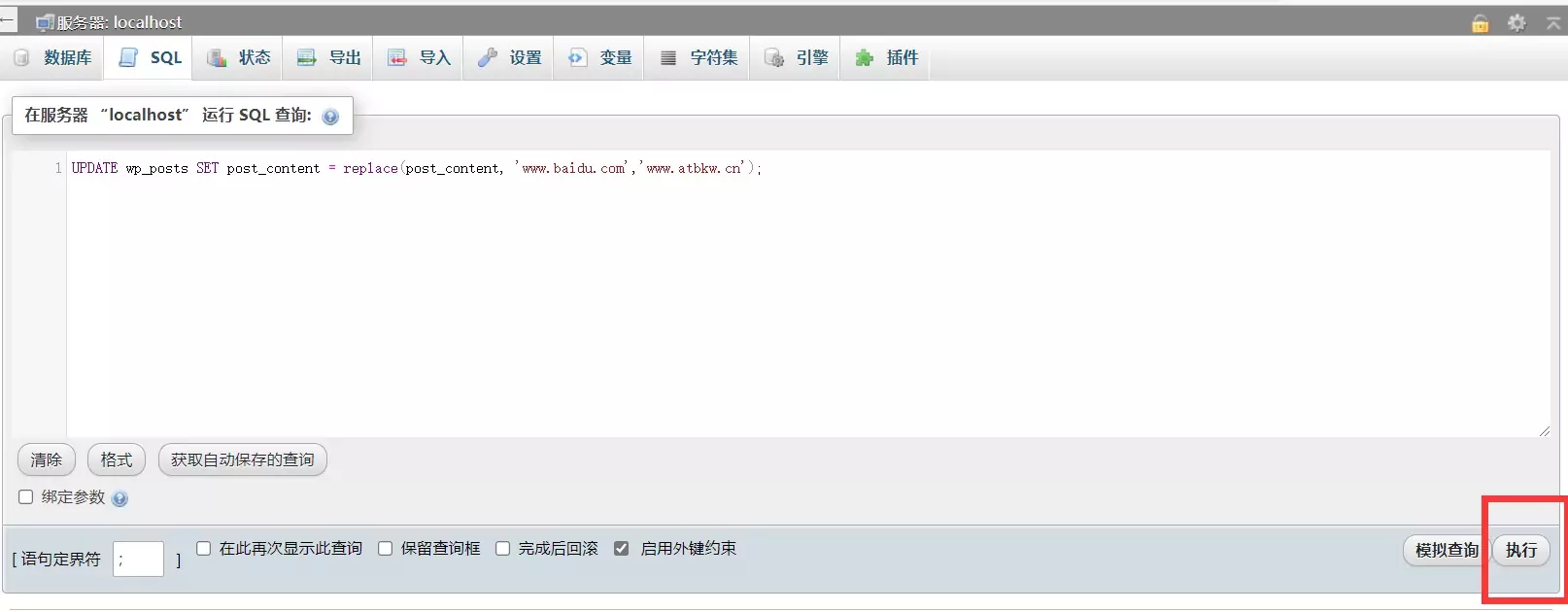Click inside the SQL query editor
The height and width of the screenshot is (612, 1568).
(808, 293)
